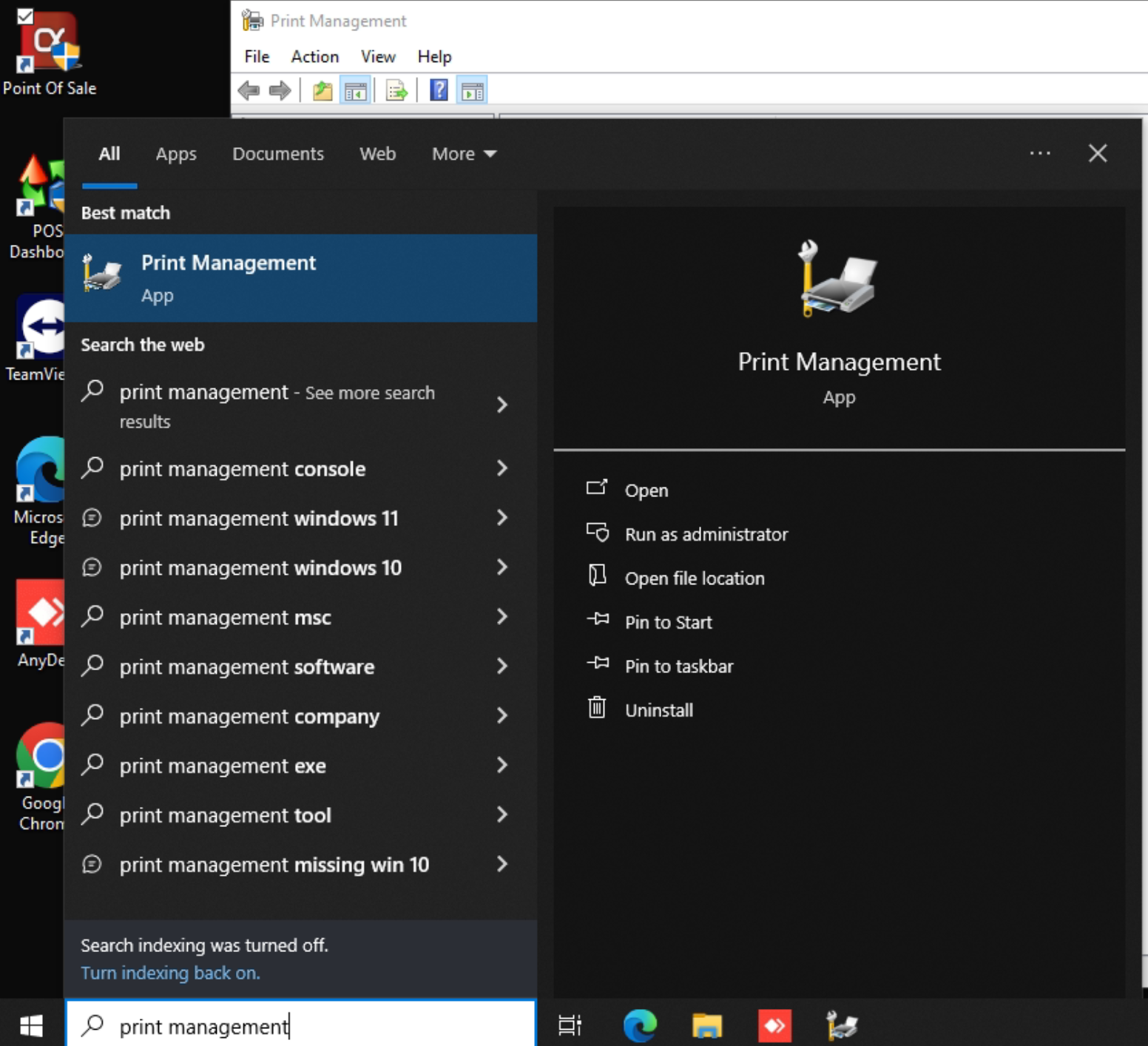Switch to the Documents search tab
The image size is (1148, 1046).
(x=278, y=154)
